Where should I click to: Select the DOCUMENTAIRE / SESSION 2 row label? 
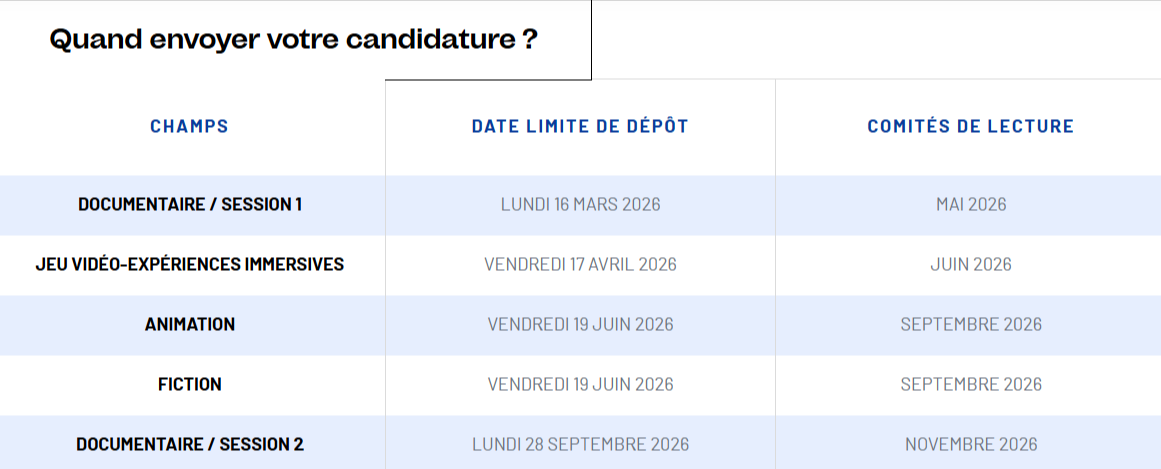click(190, 444)
